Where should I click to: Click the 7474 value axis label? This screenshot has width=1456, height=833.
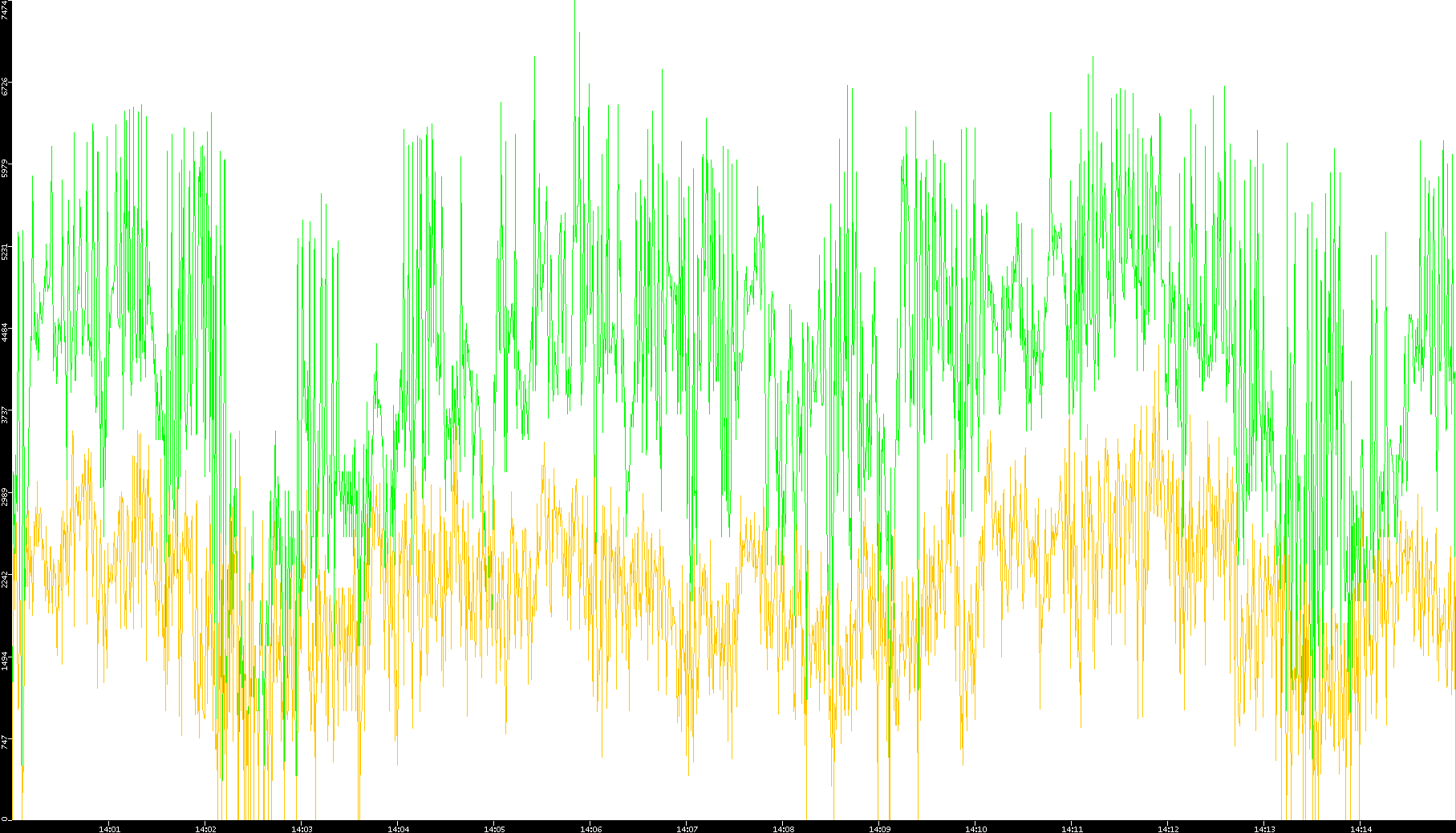[6, 10]
